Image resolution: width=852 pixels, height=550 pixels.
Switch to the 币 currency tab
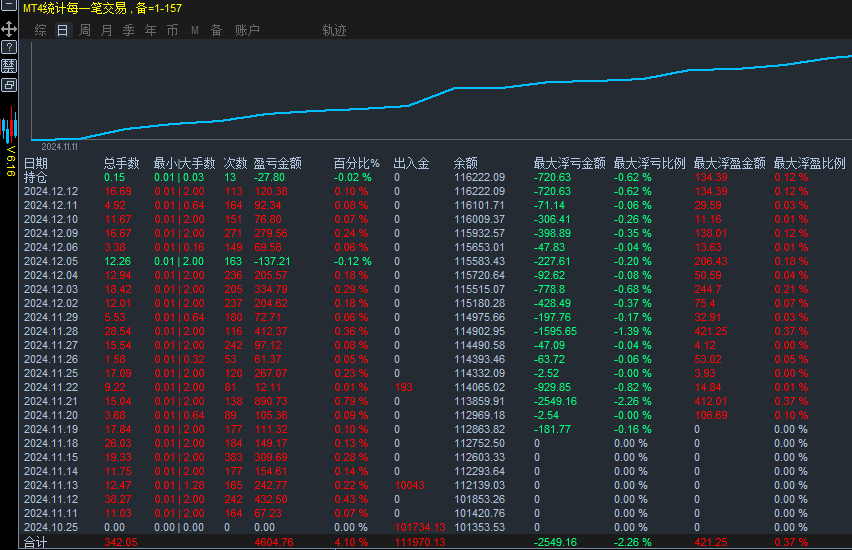(x=172, y=30)
